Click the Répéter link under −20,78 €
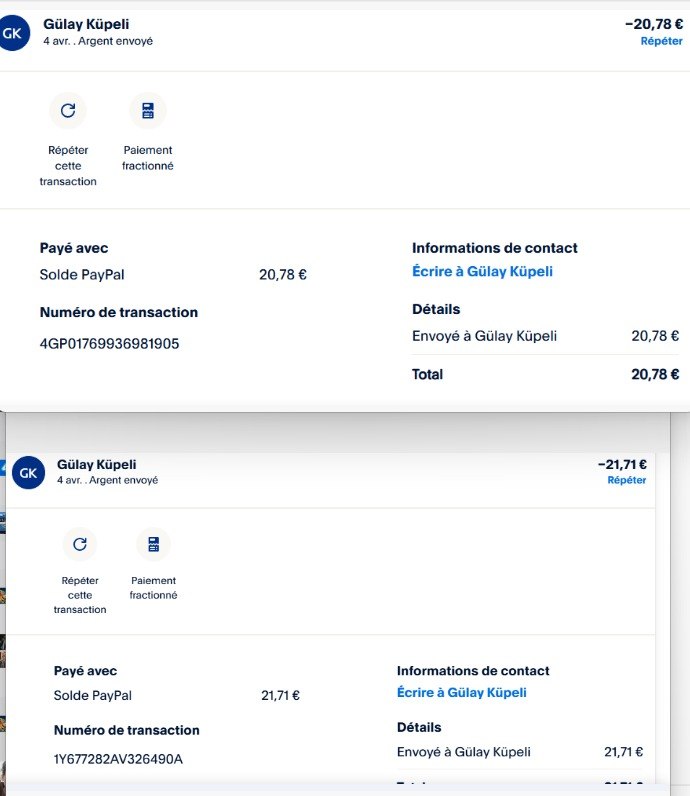The height and width of the screenshot is (796, 690). (x=661, y=42)
